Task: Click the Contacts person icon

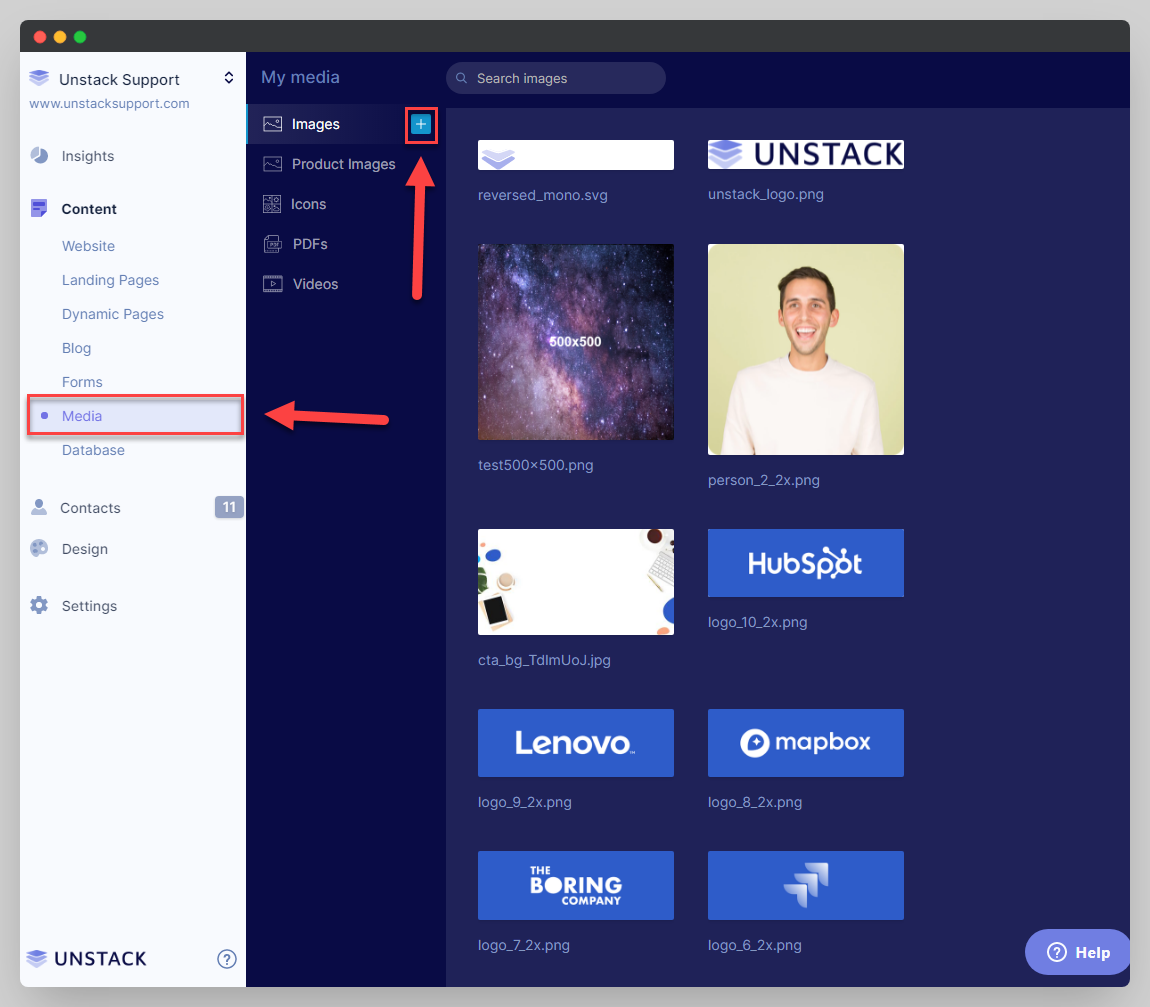Action: [x=39, y=507]
